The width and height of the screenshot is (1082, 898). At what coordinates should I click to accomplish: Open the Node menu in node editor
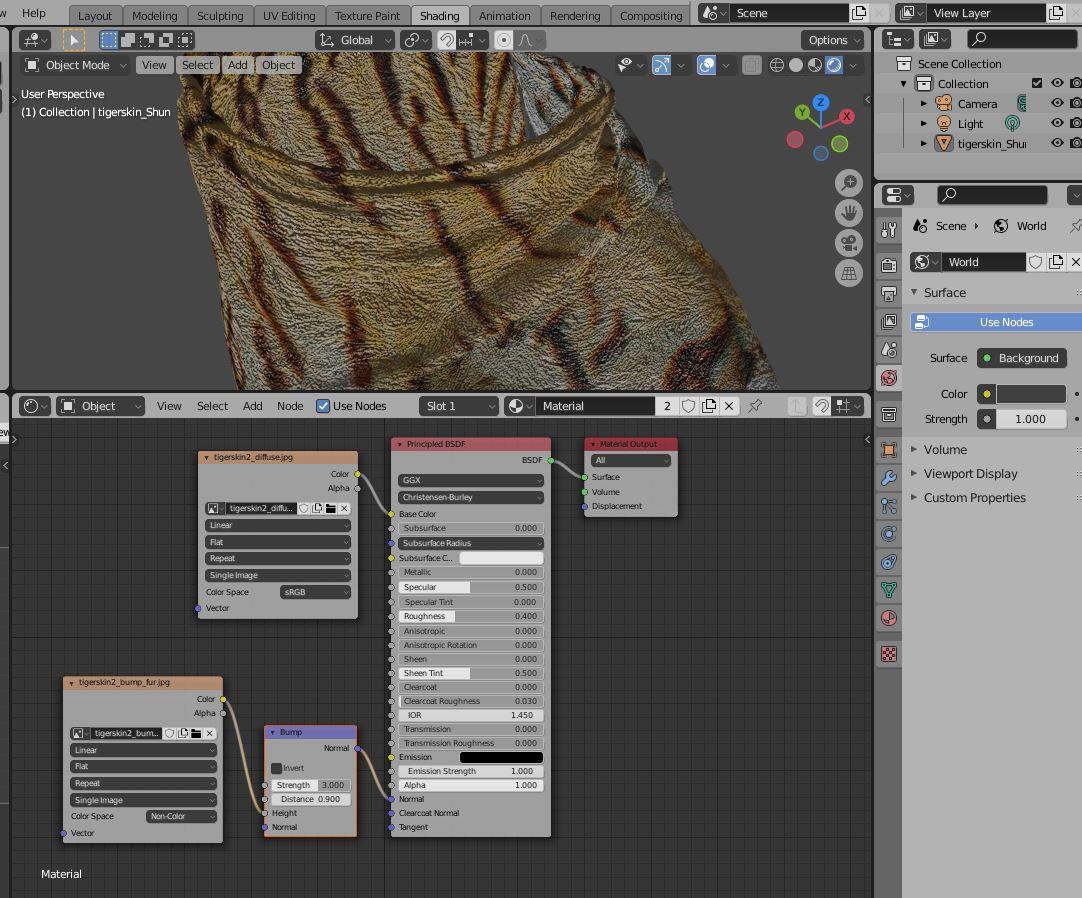point(290,406)
